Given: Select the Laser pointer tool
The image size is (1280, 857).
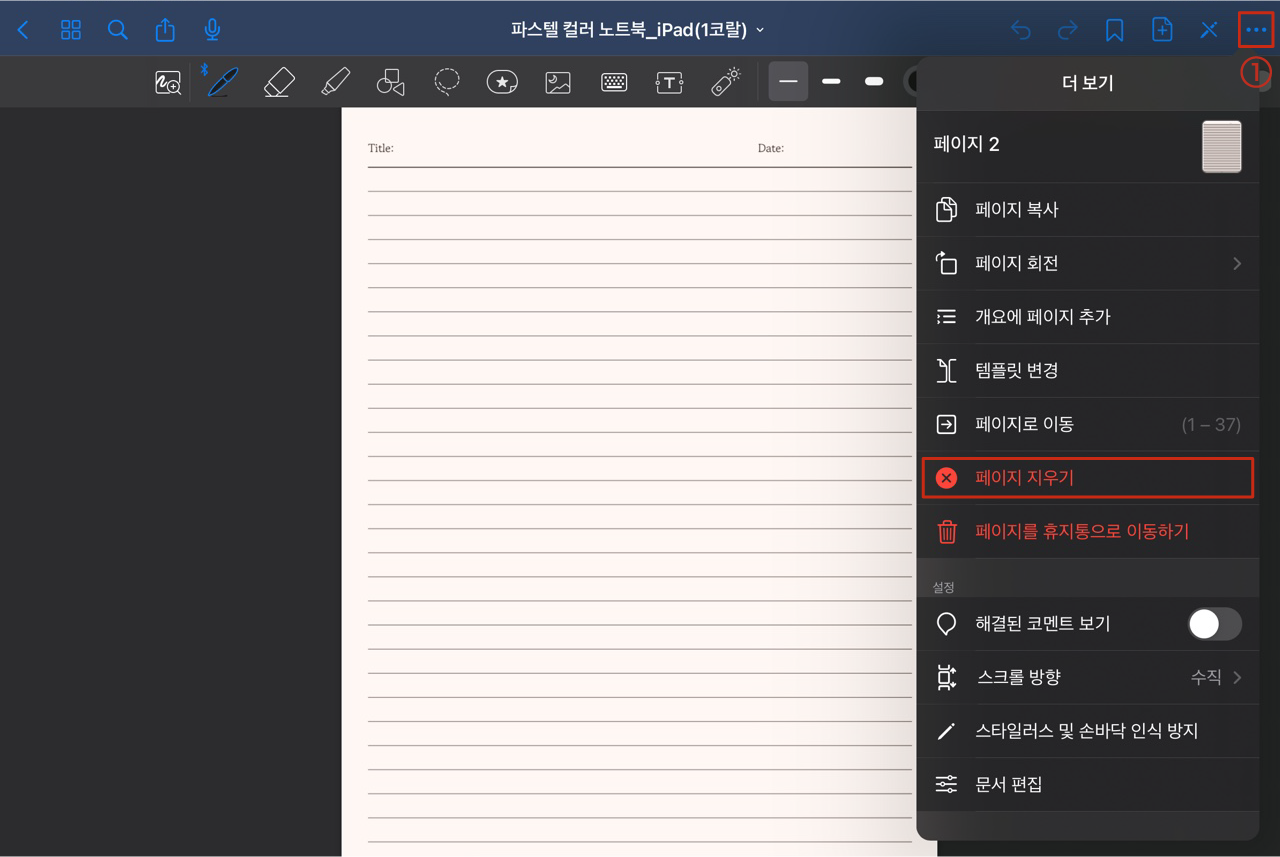Looking at the screenshot, I should (725, 82).
